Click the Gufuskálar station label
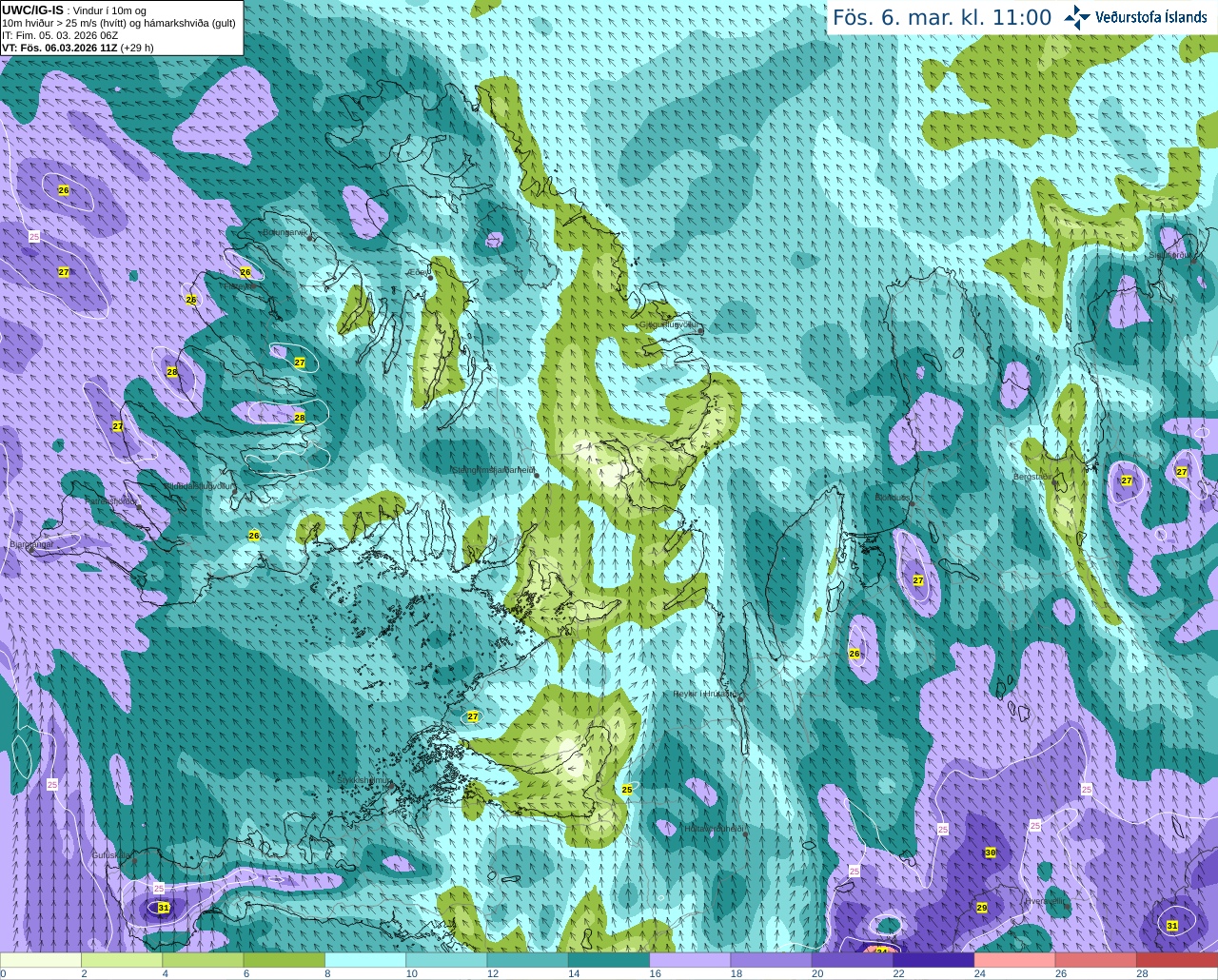 pos(110,855)
